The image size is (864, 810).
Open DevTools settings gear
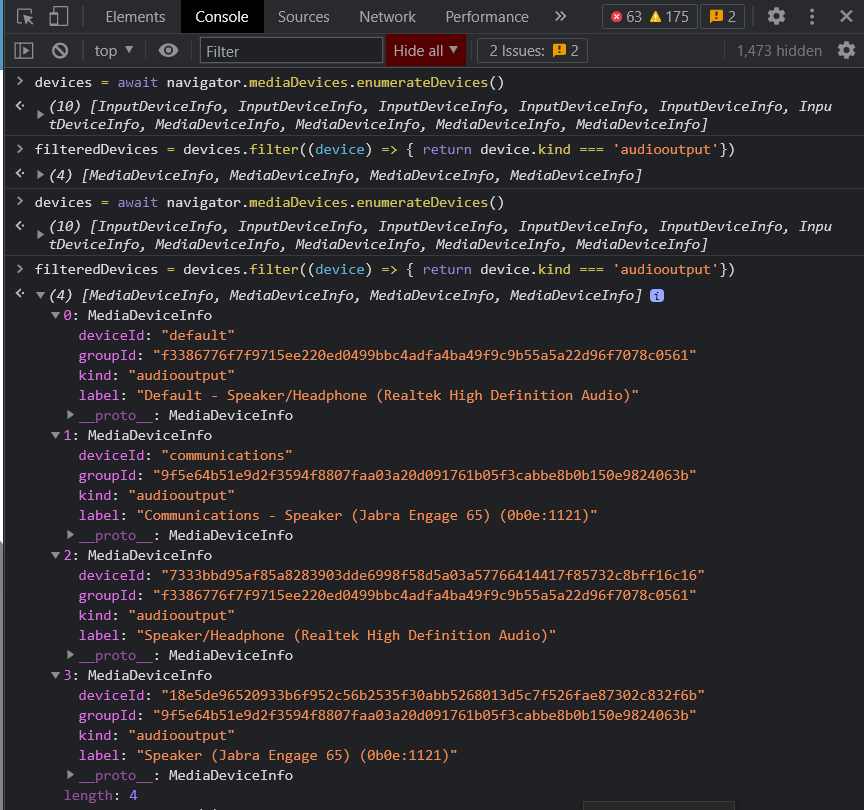[777, 16]
